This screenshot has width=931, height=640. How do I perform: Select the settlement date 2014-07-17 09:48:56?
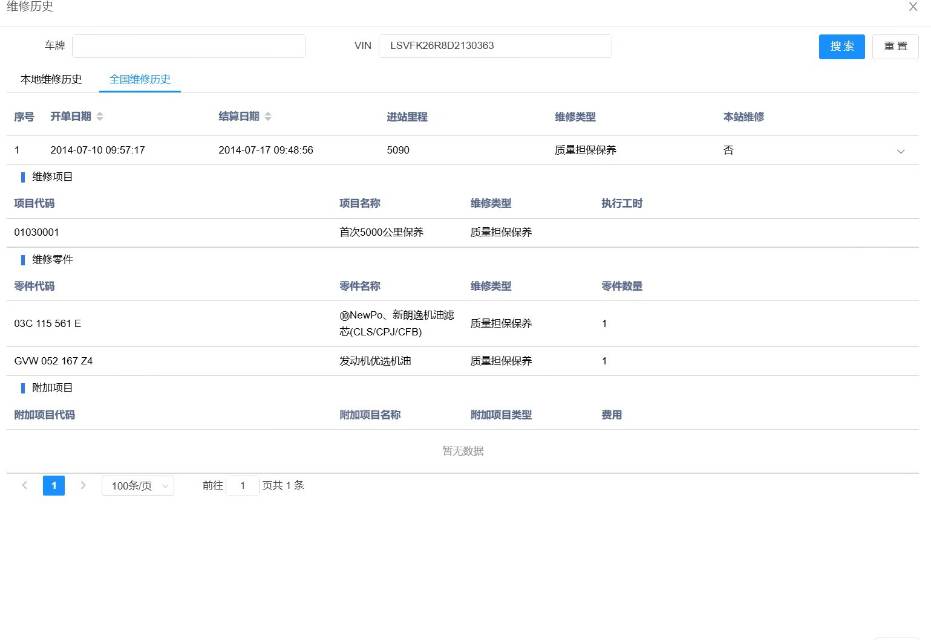click(x=265, y=150)
